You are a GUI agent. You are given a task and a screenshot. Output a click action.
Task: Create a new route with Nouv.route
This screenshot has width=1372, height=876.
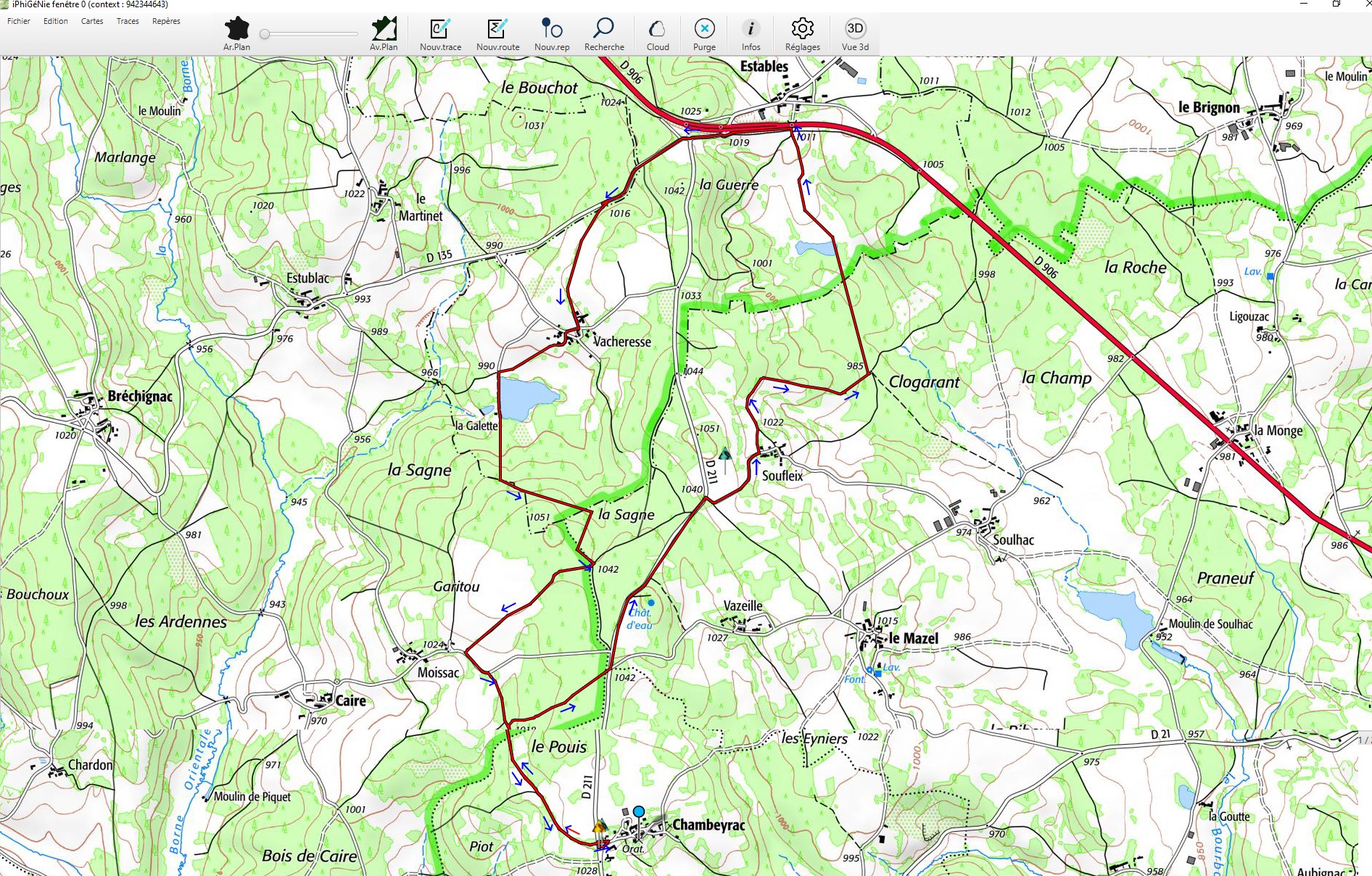tap(497, 30)
